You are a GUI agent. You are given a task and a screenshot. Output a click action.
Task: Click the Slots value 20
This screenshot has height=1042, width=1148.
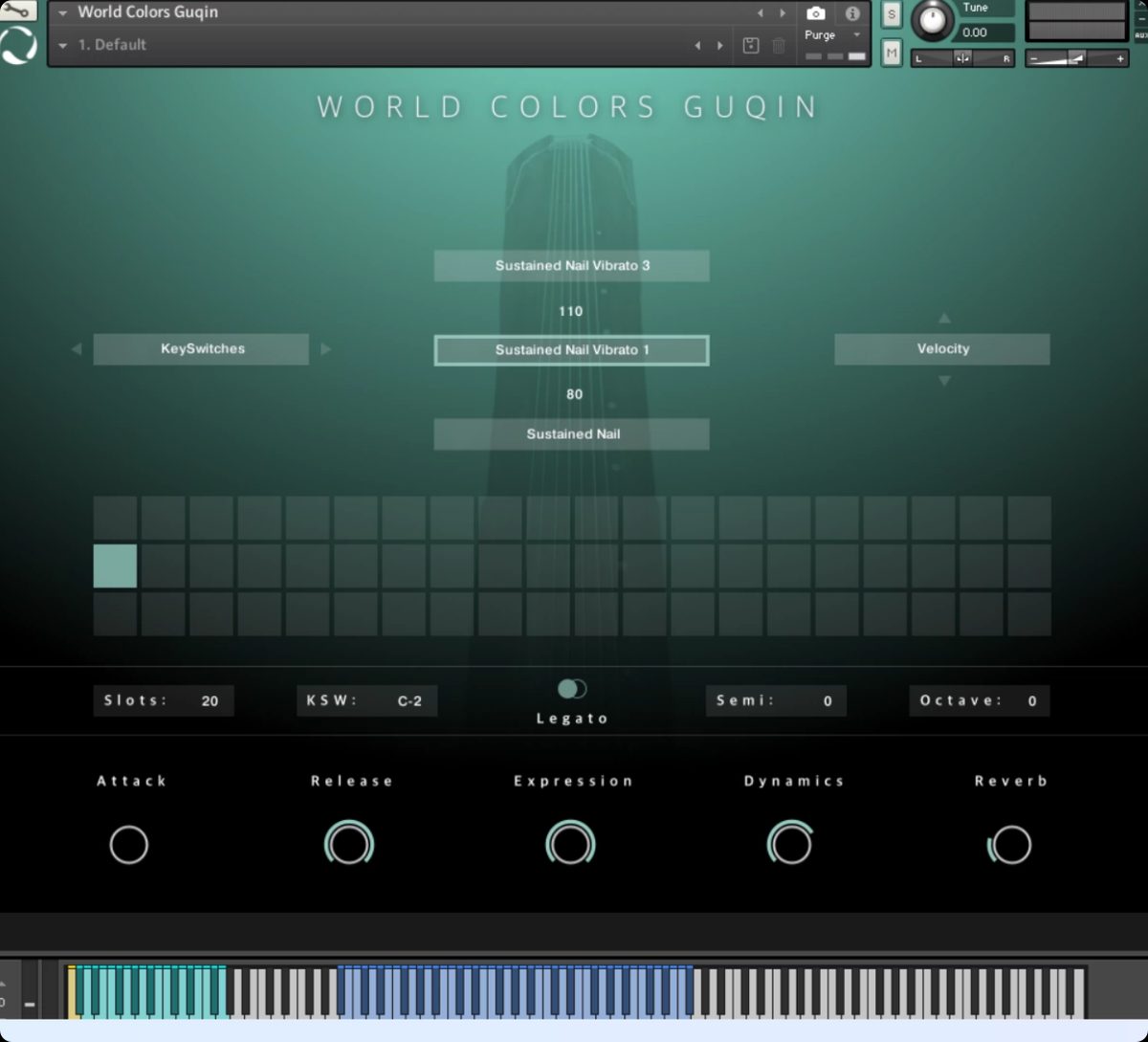click(x=210, y=700)
